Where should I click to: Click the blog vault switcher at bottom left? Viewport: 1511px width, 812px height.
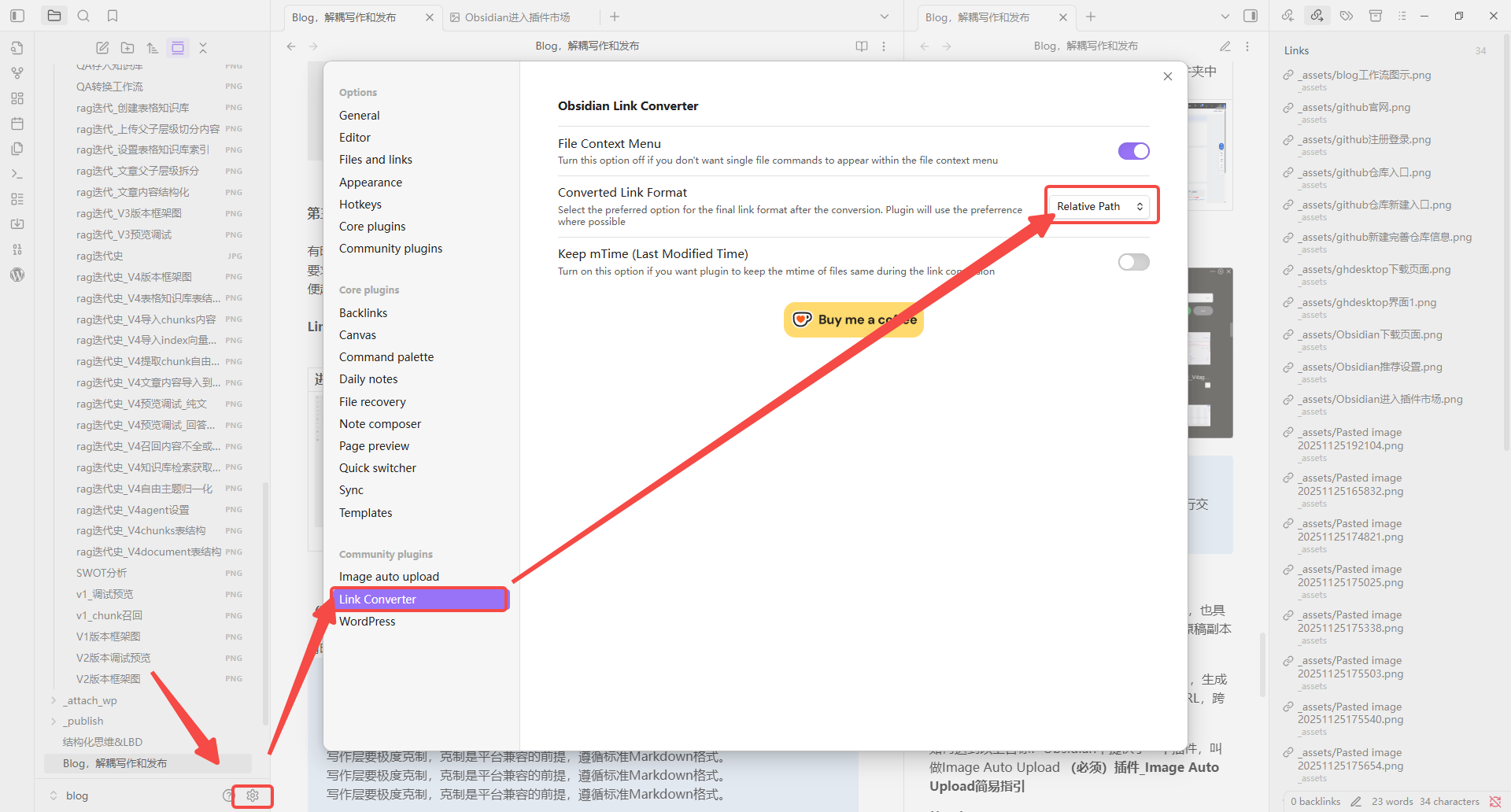(x=76, y=795)
